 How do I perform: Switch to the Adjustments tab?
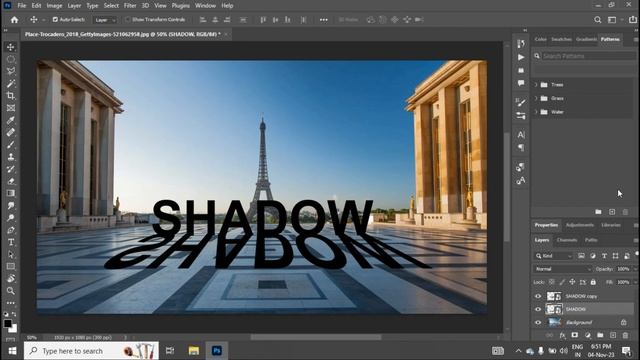pos(580,225)
